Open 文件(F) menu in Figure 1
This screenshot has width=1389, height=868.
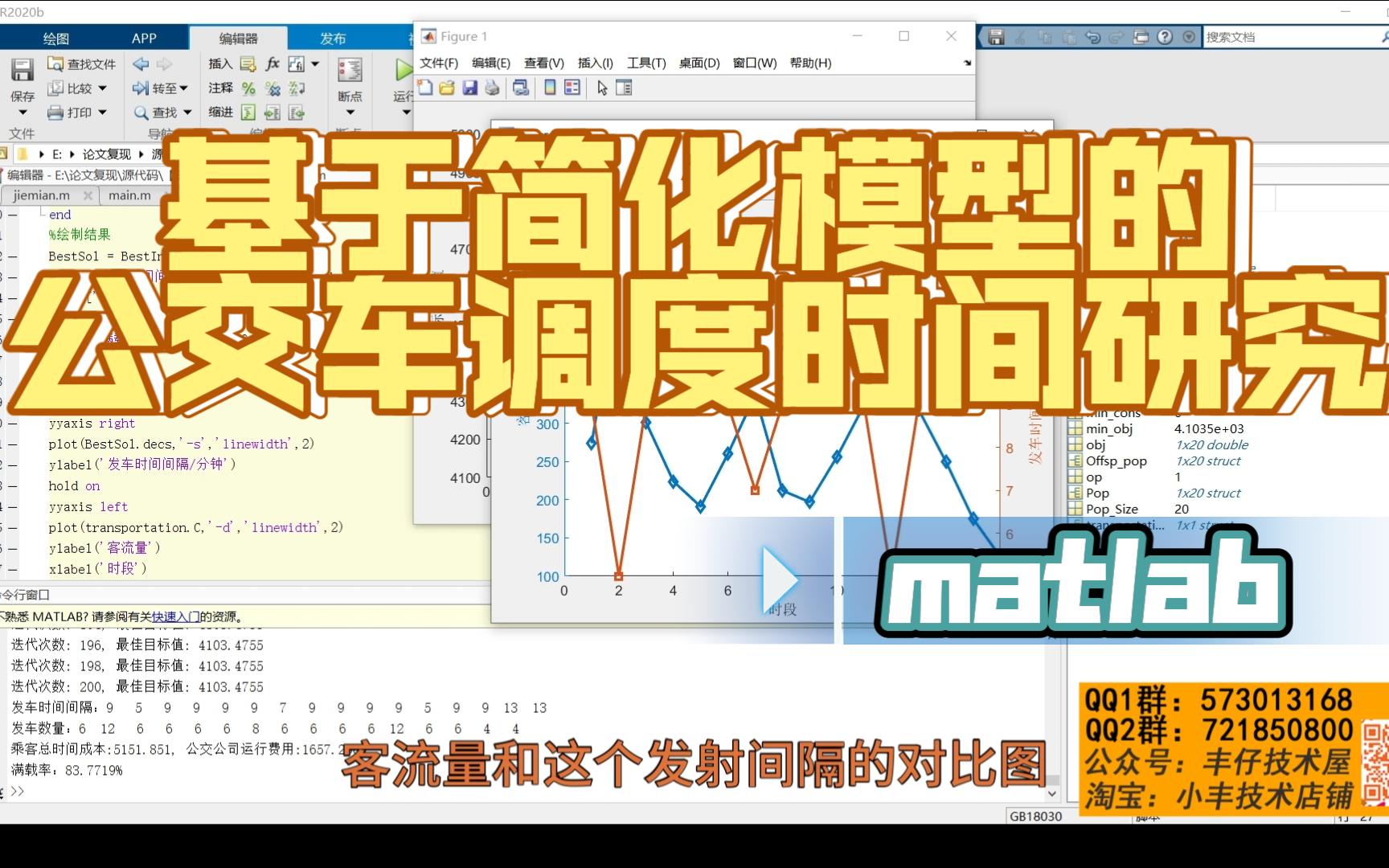(x=439, y=63)
